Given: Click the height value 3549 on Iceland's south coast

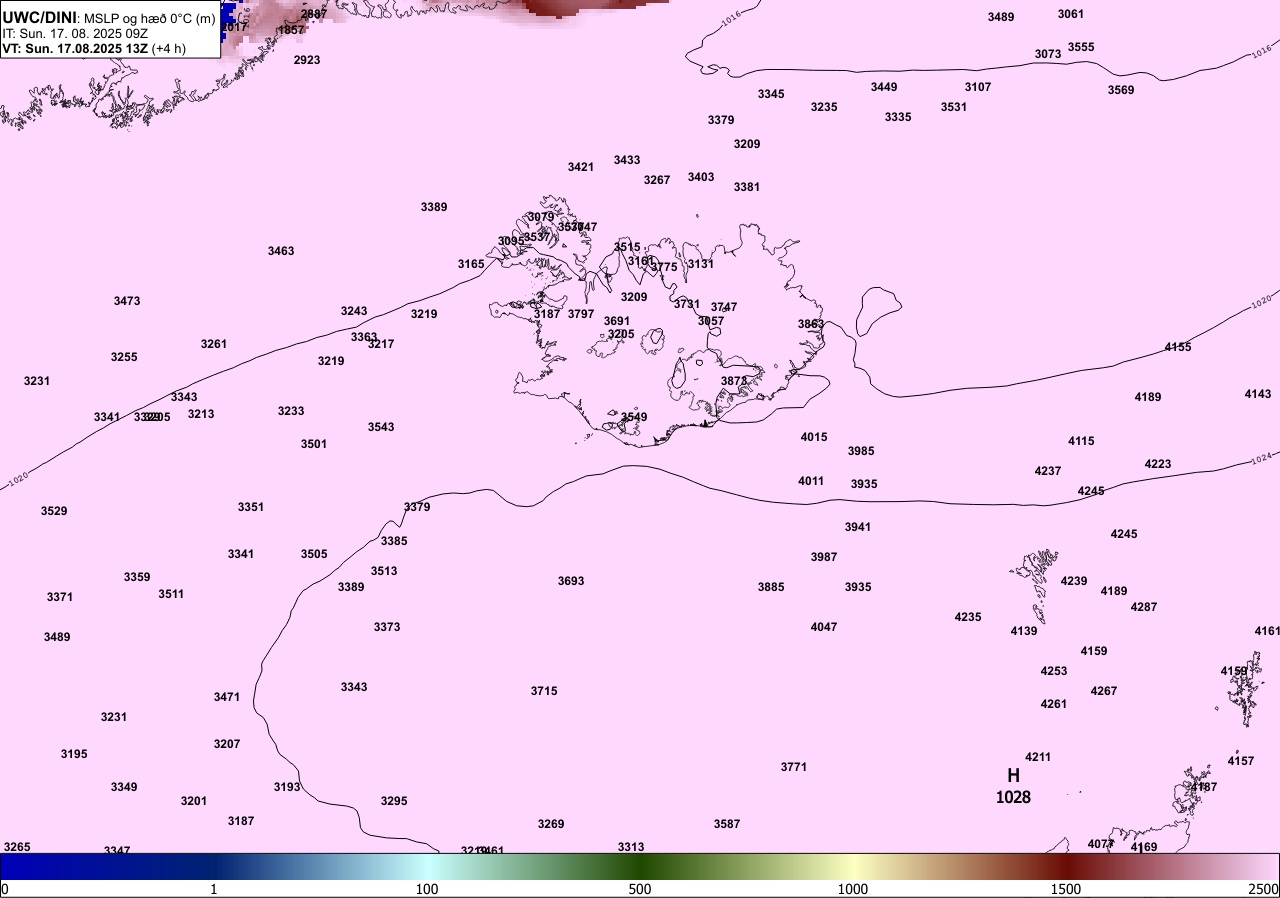Looking at the screenshot, I should click(x=634, y=417).
